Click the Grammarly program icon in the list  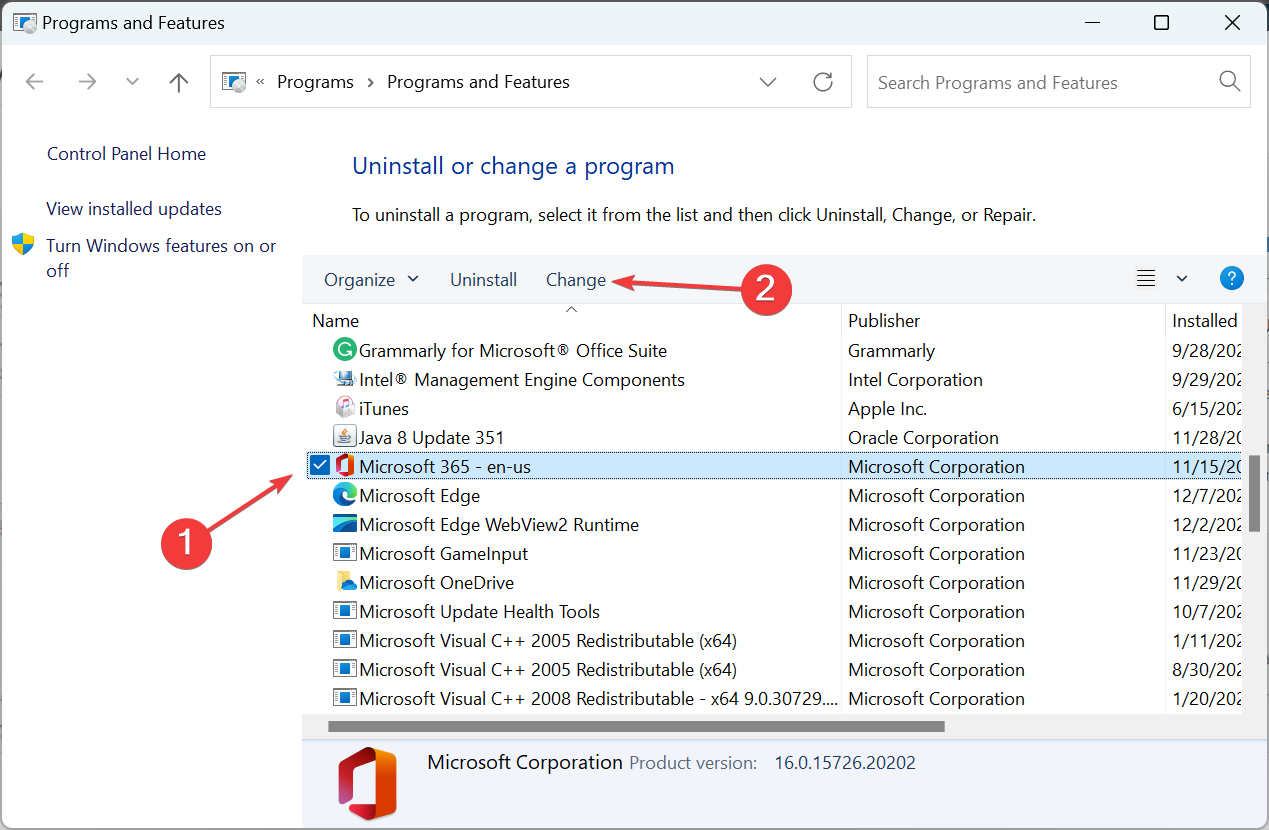(x=344, y=350)
